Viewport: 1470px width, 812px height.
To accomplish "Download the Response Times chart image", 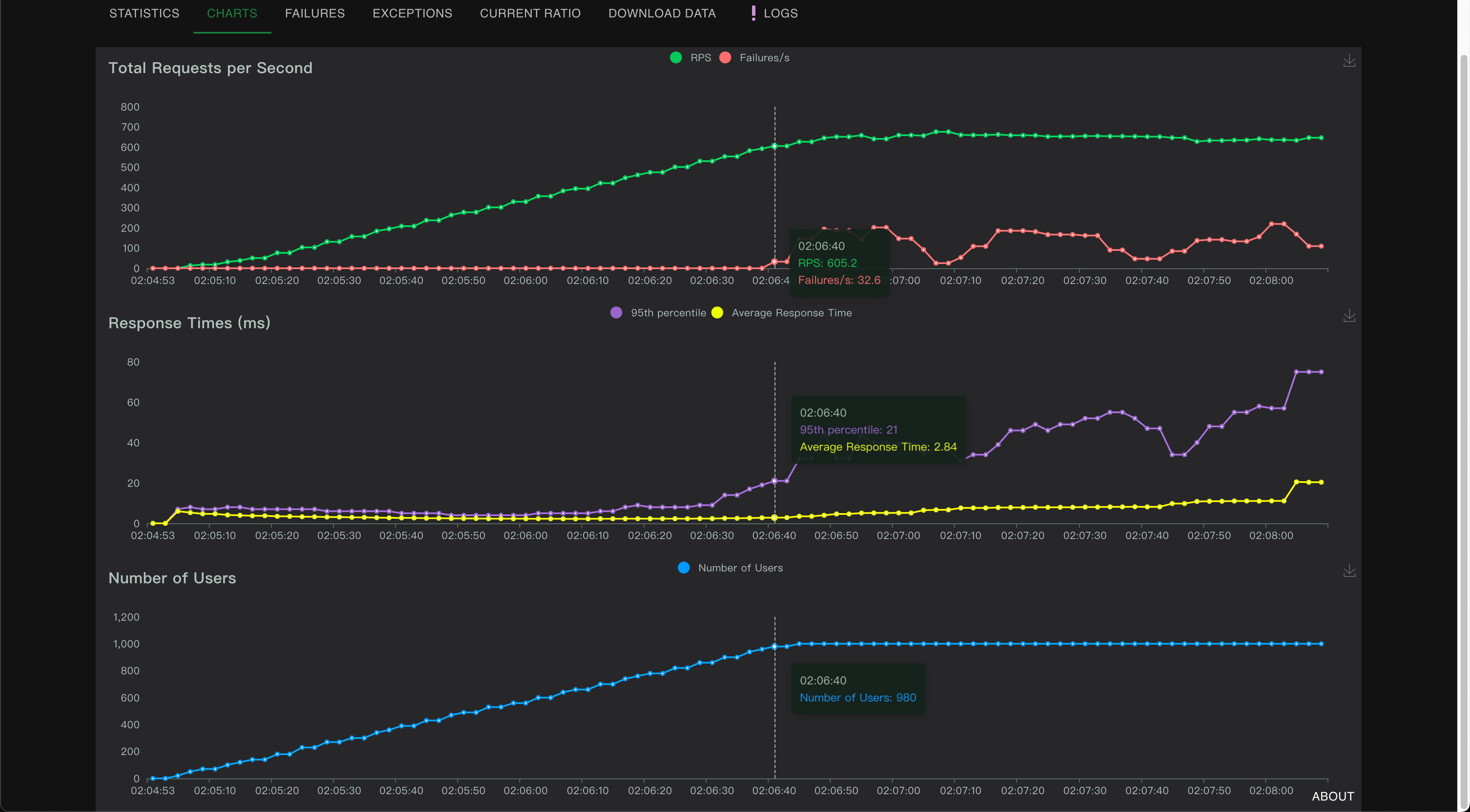I will pos(1348,315).
